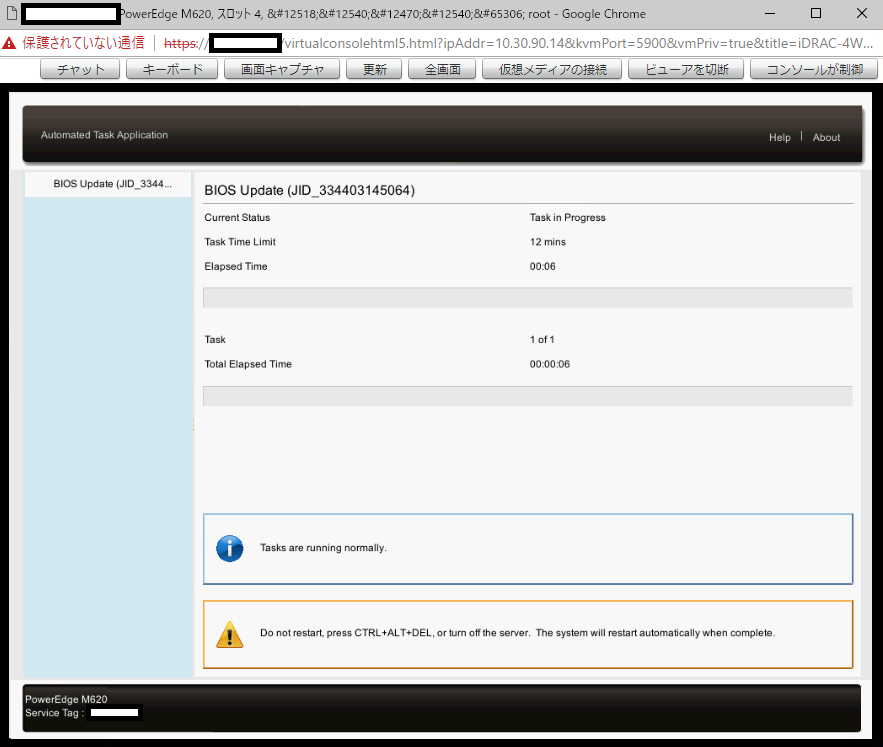Click the Current Status label
The height and width of the screenshot is (747, 883).
237,217
